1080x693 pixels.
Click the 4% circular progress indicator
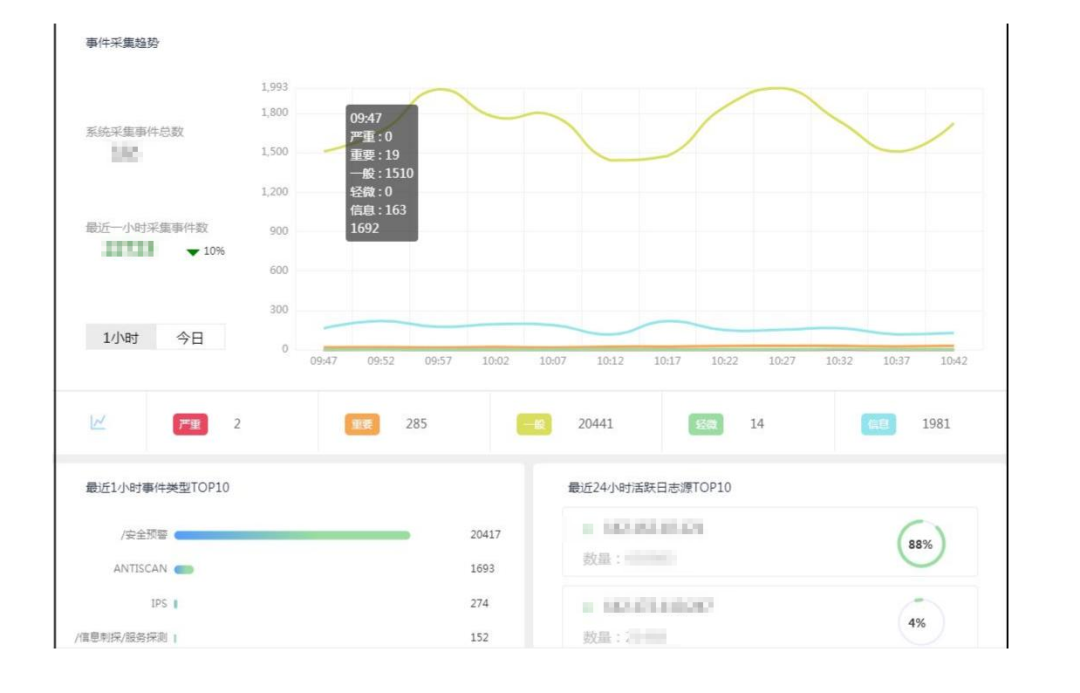click(x=917, y=623)
